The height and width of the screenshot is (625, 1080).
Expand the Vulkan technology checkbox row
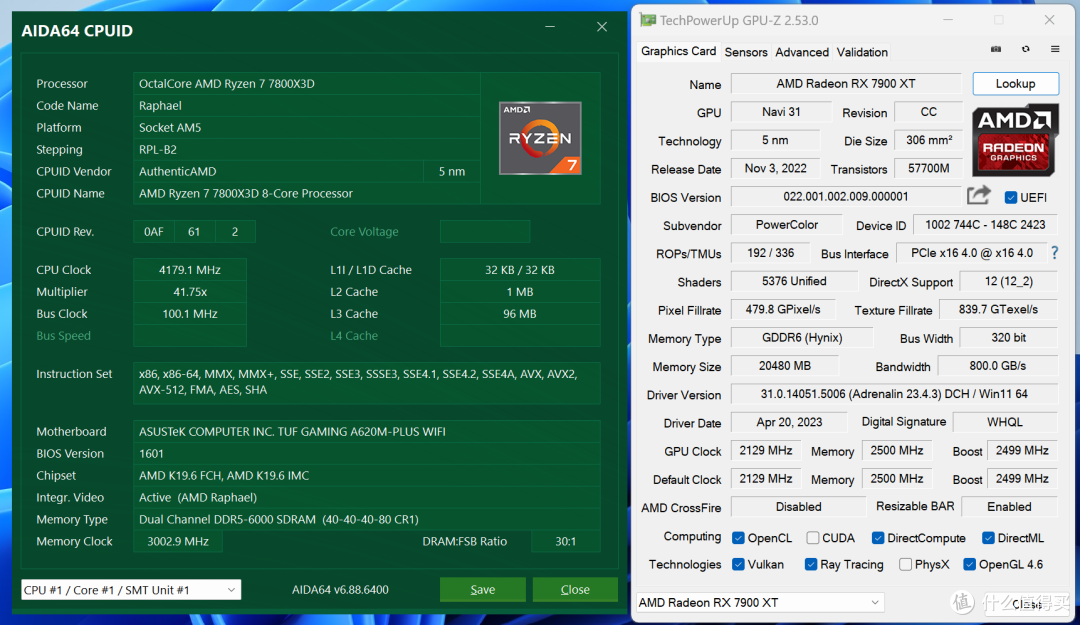(x=740, y=564)
